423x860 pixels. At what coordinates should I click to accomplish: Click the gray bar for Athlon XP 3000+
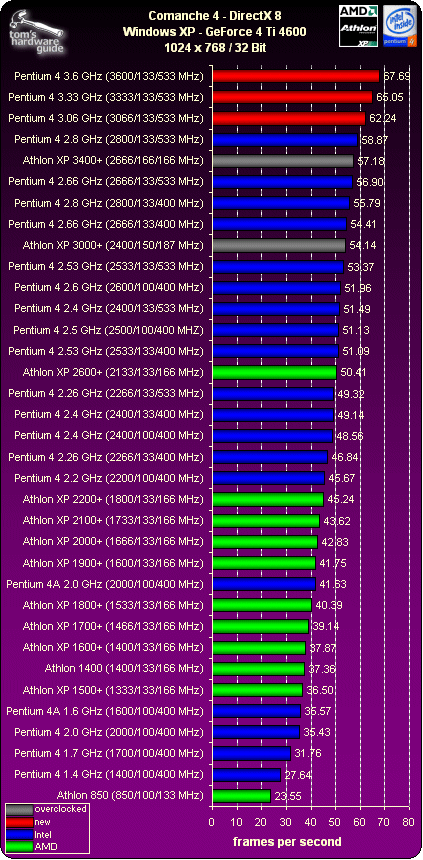[279, 245]
